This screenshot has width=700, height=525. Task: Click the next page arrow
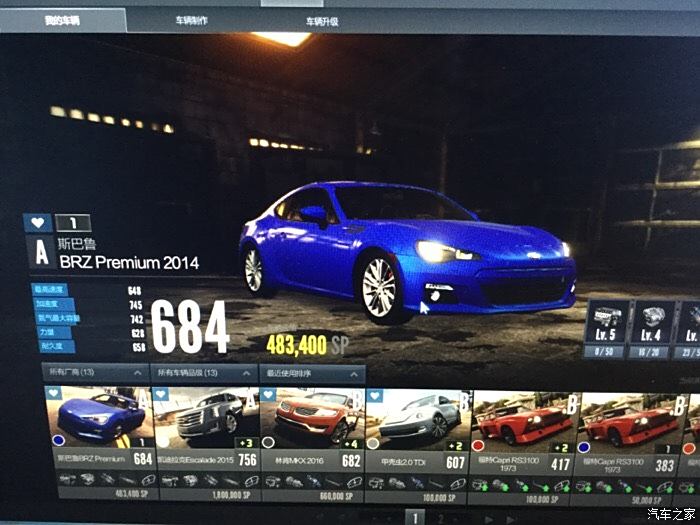pos(489,519)
